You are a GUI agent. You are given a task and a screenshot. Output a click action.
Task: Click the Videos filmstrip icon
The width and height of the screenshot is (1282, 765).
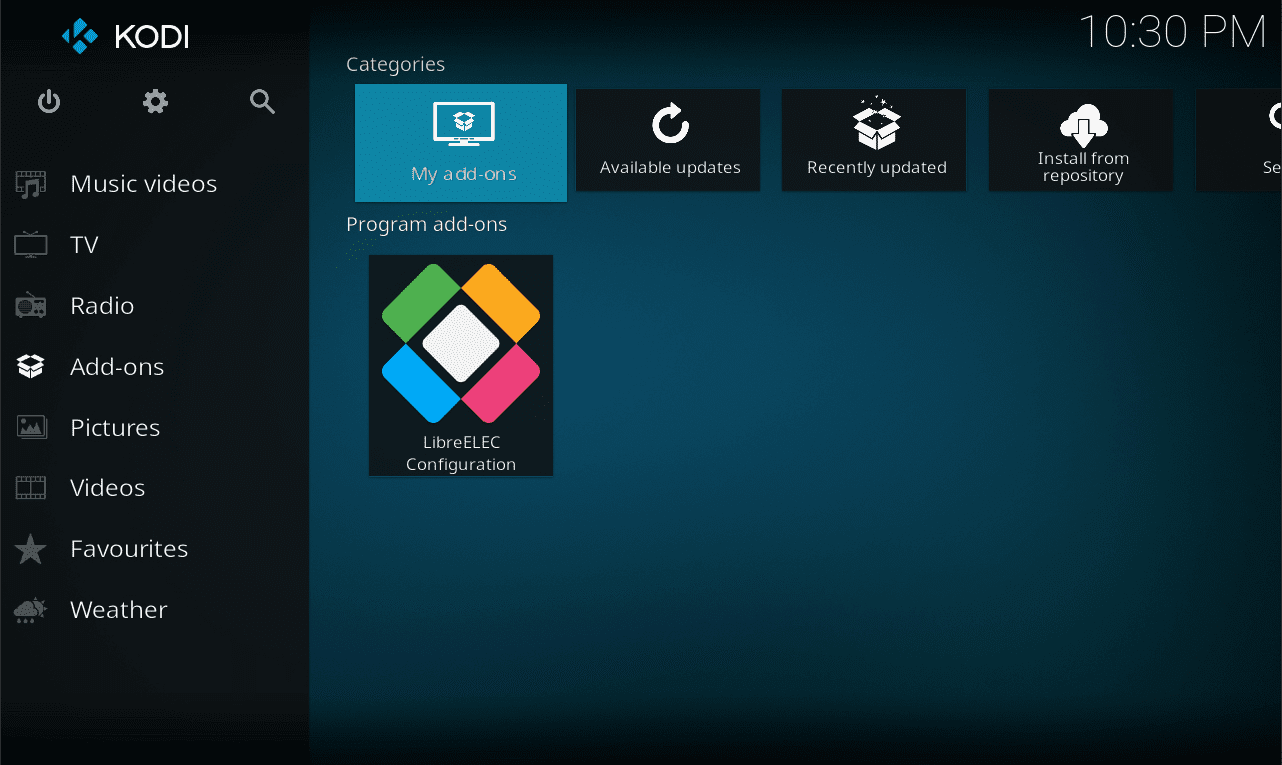(x=31, y=488)
